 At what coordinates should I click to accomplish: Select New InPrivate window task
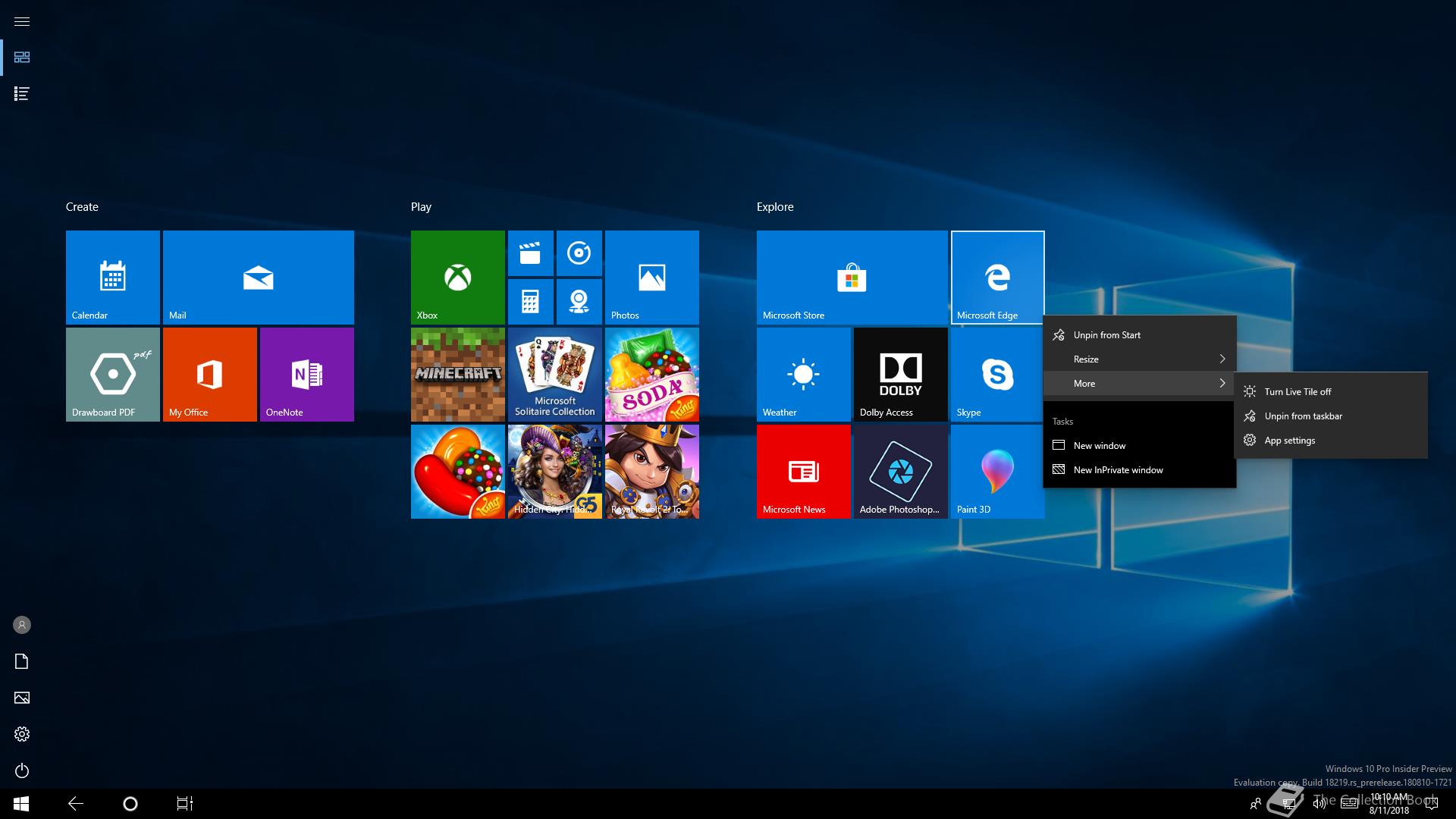1118,470
